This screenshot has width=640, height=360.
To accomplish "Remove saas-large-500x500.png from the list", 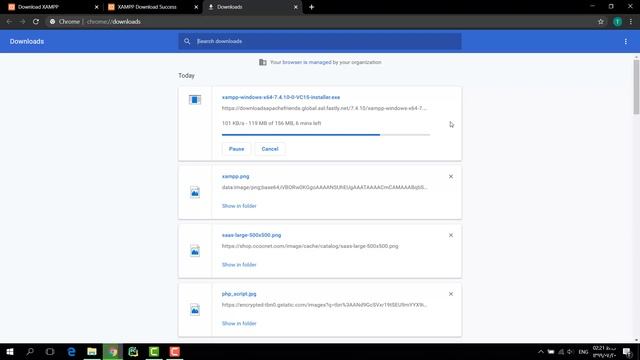I will point(451,235).
